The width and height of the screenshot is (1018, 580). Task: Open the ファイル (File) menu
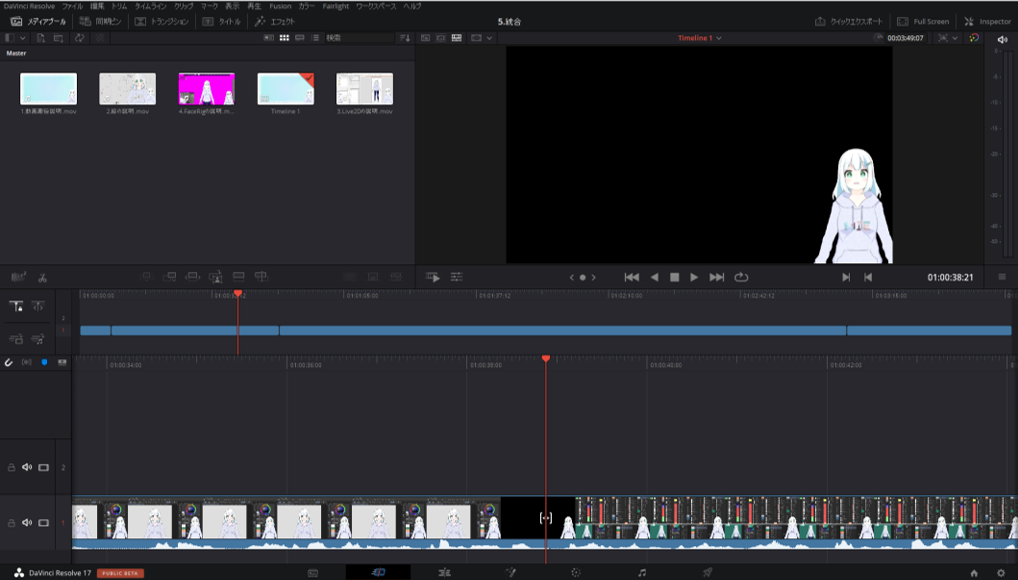click(72, 6)
